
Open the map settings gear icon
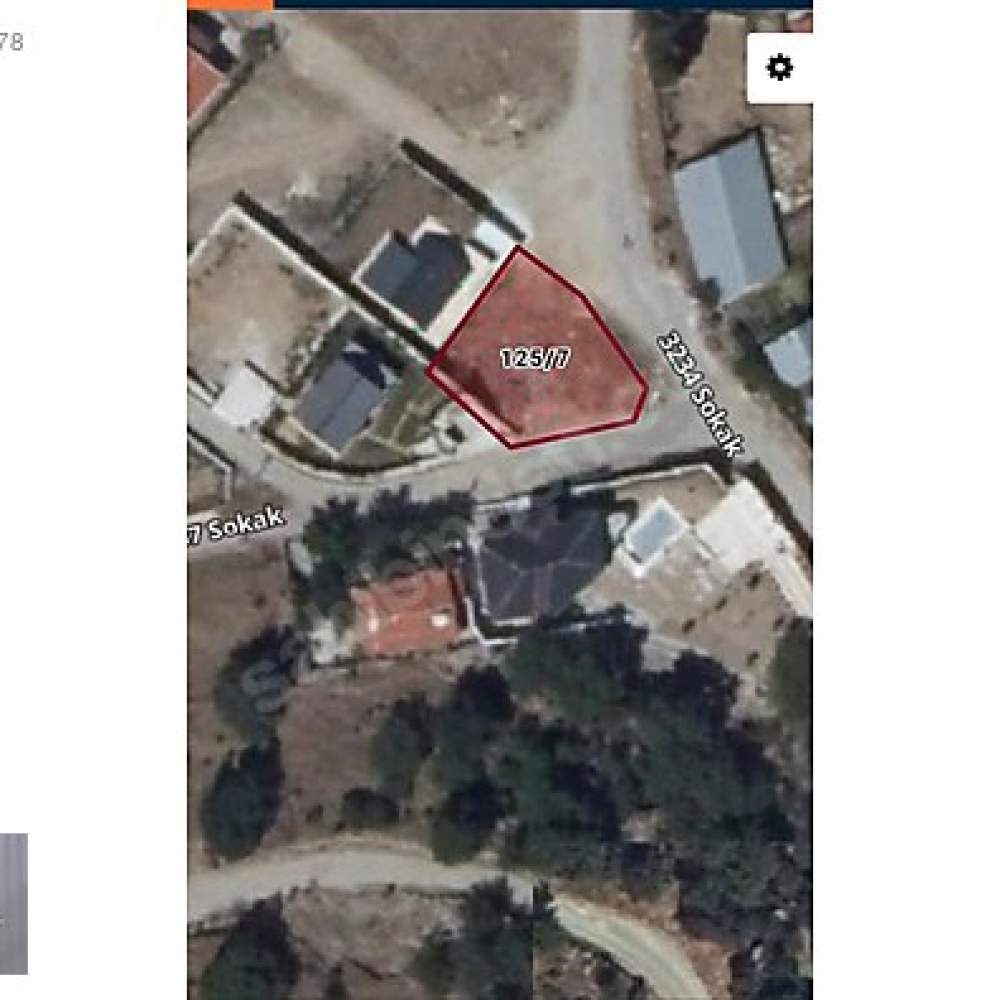(779, 68)
